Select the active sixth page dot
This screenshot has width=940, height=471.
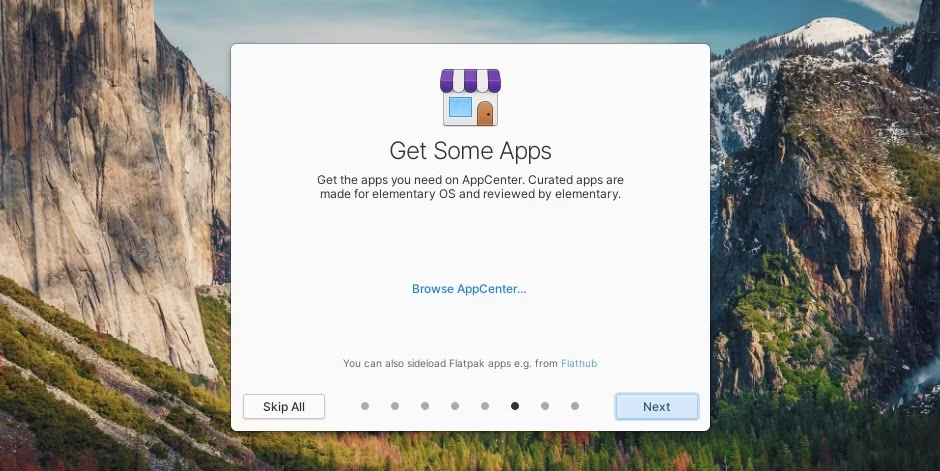(x=514, y=406)
